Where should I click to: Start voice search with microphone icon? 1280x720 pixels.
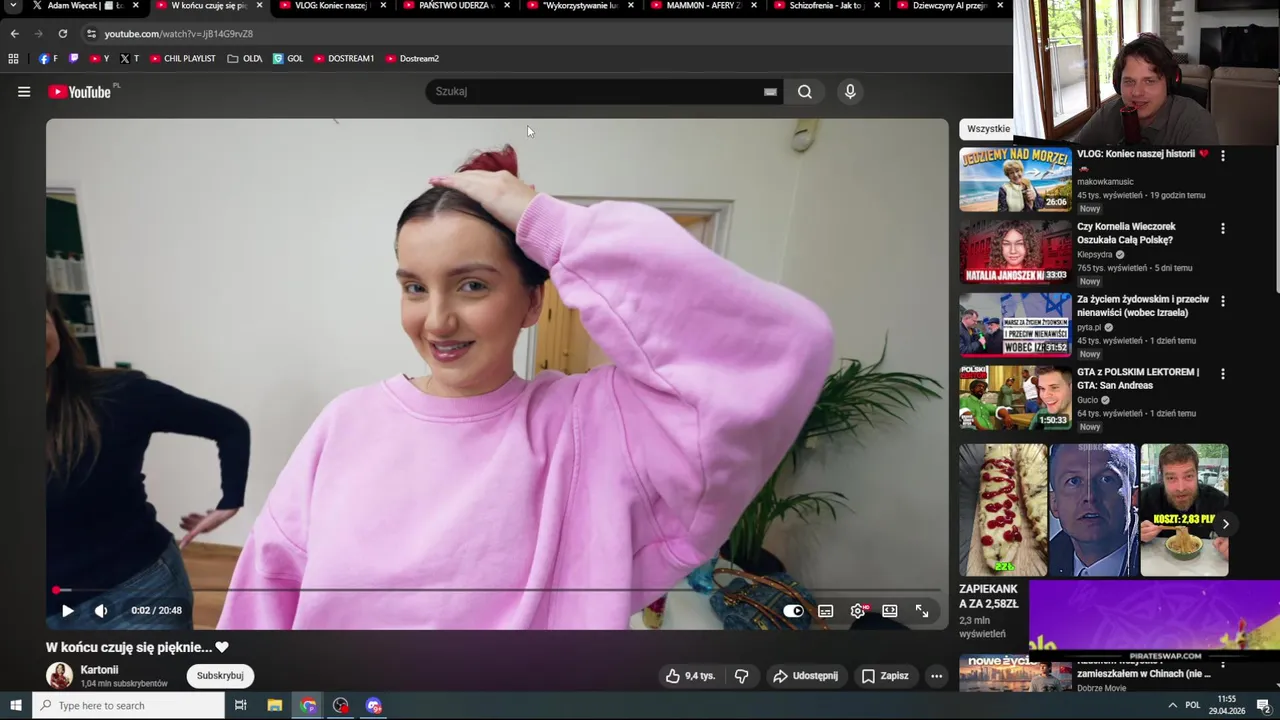(x=850, y=92)
